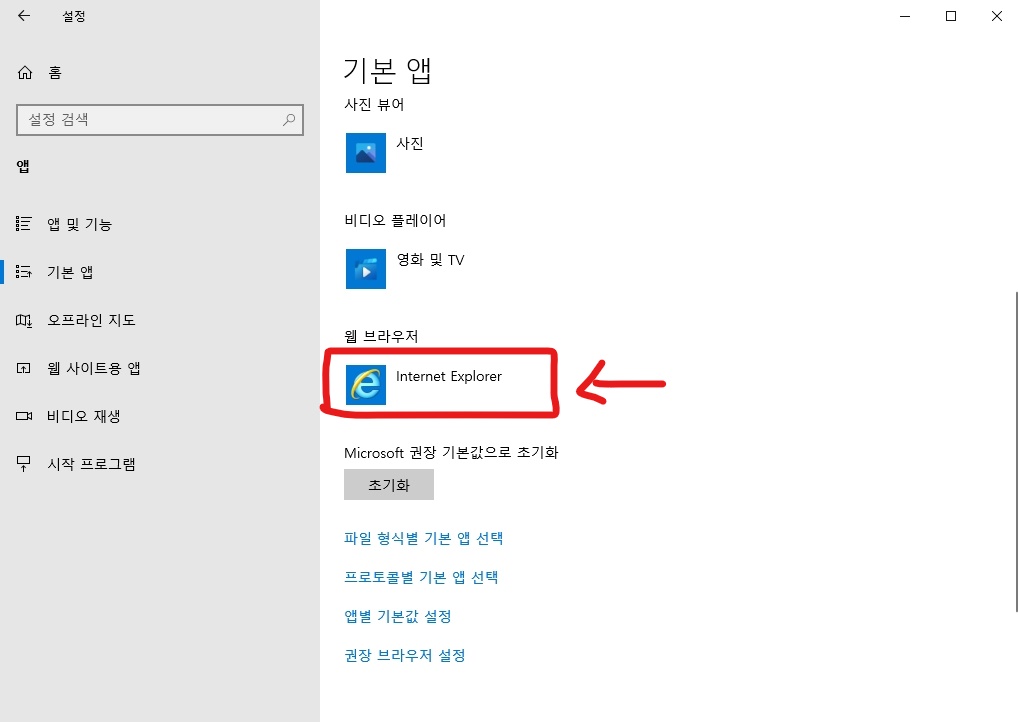
Task: Click the 초기화 reset button
Action: [x=389, y=485]
